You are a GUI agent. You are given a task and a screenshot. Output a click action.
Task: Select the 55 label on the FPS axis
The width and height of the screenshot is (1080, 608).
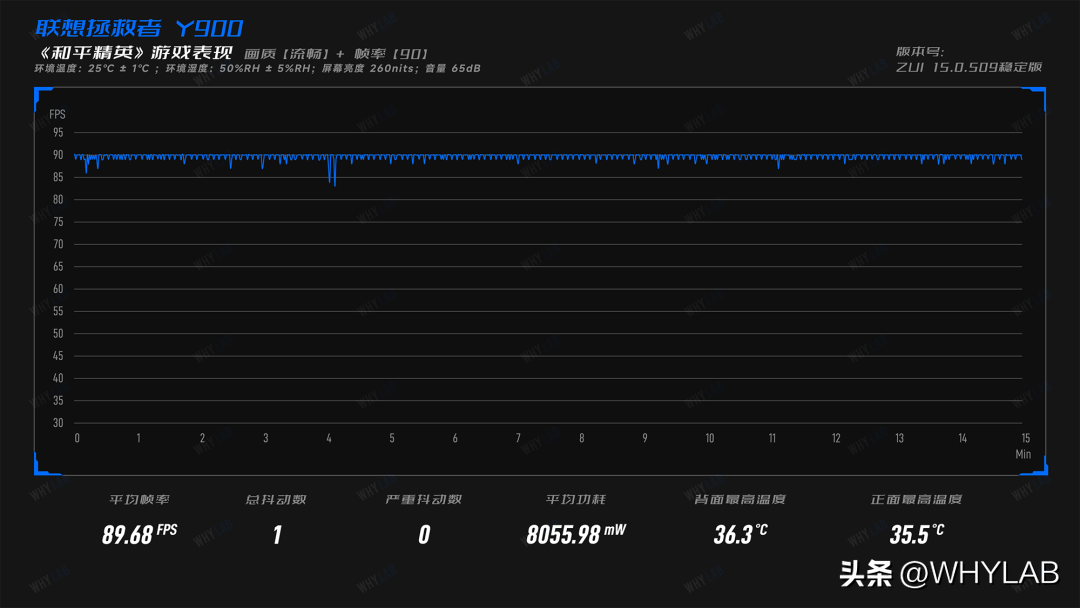[x=58, y=311]
